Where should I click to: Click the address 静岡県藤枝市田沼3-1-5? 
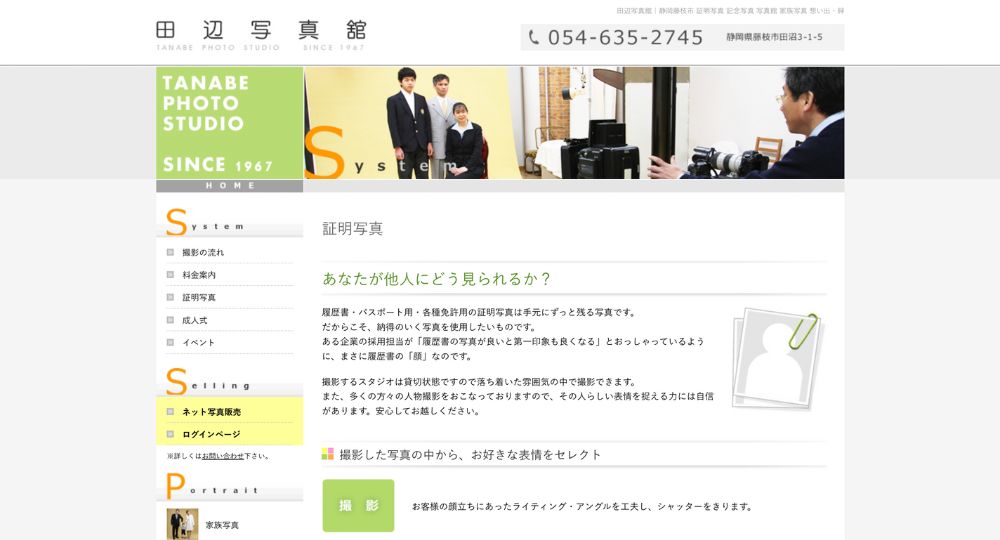point(774,37)
